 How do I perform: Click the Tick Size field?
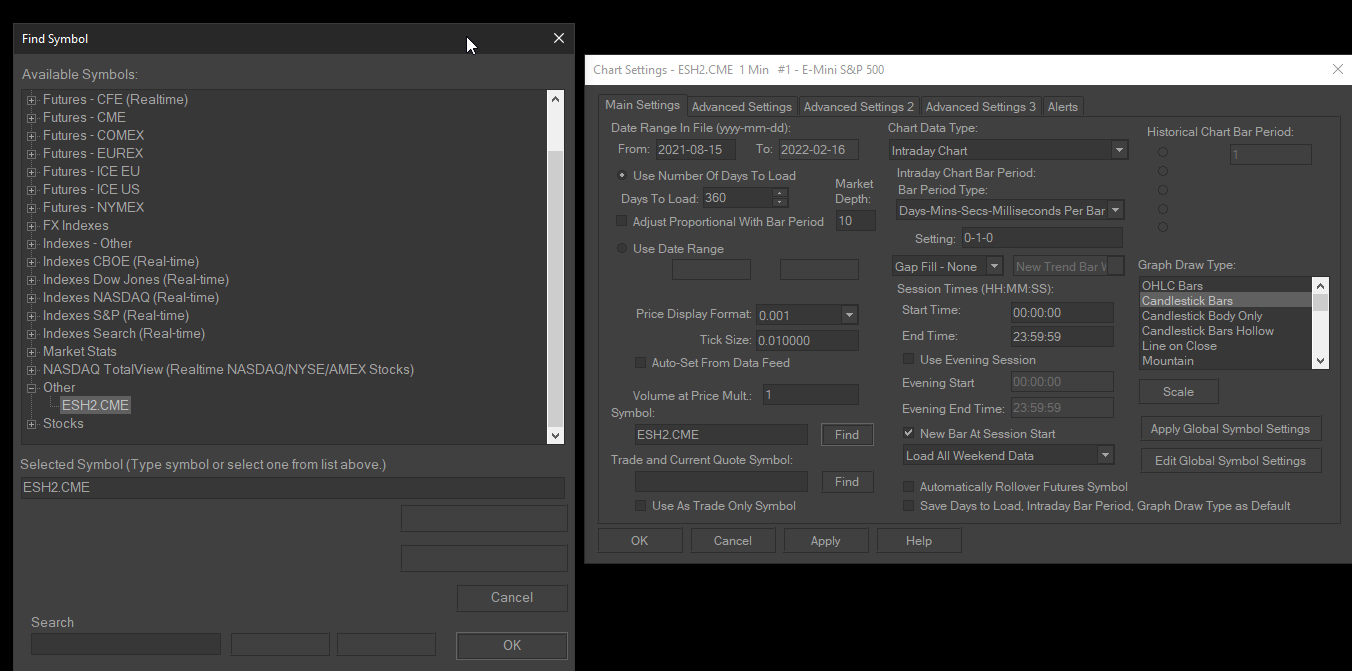[x=807, y=341]
